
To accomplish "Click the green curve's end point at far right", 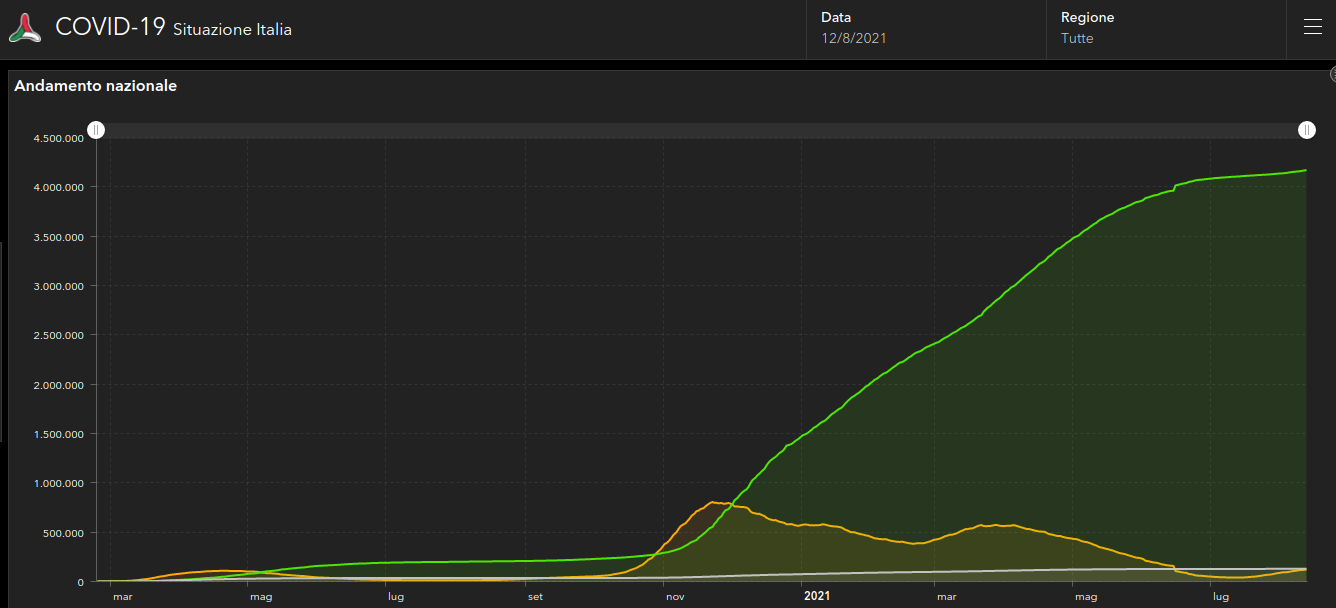I will click(x=1305, y=171).
